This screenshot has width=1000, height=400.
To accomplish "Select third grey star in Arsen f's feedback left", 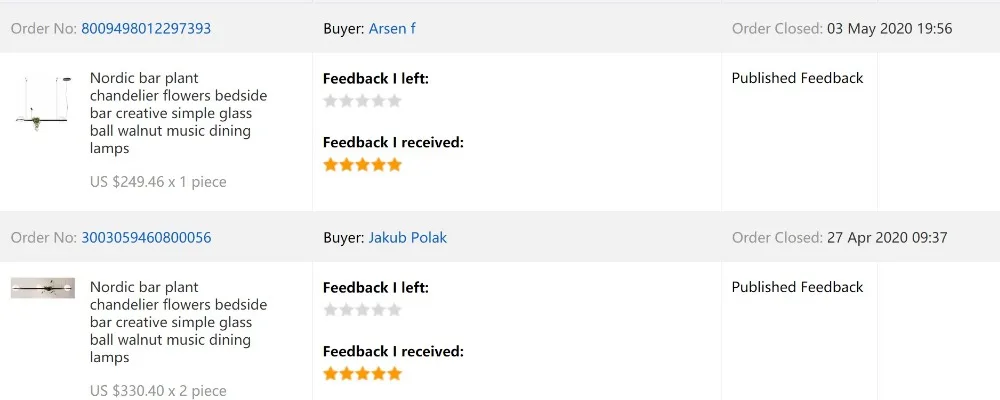I will point(362,101).
